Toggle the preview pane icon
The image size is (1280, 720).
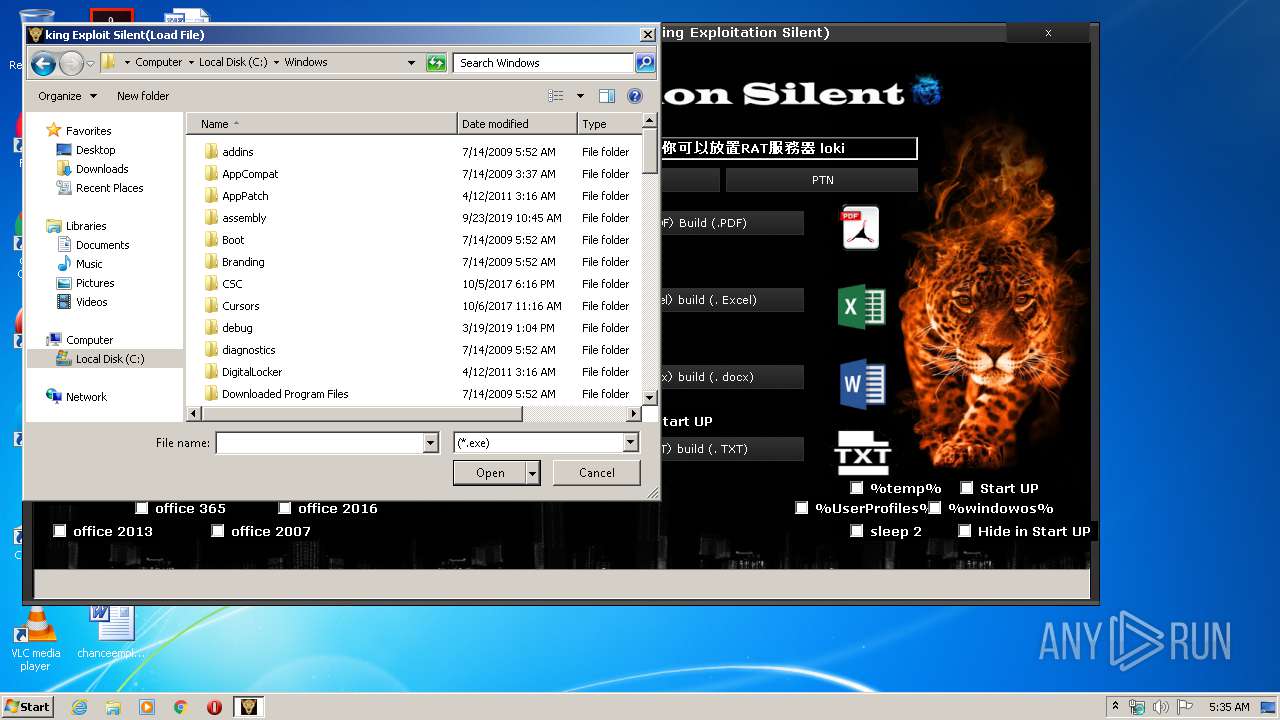point(606,96)
